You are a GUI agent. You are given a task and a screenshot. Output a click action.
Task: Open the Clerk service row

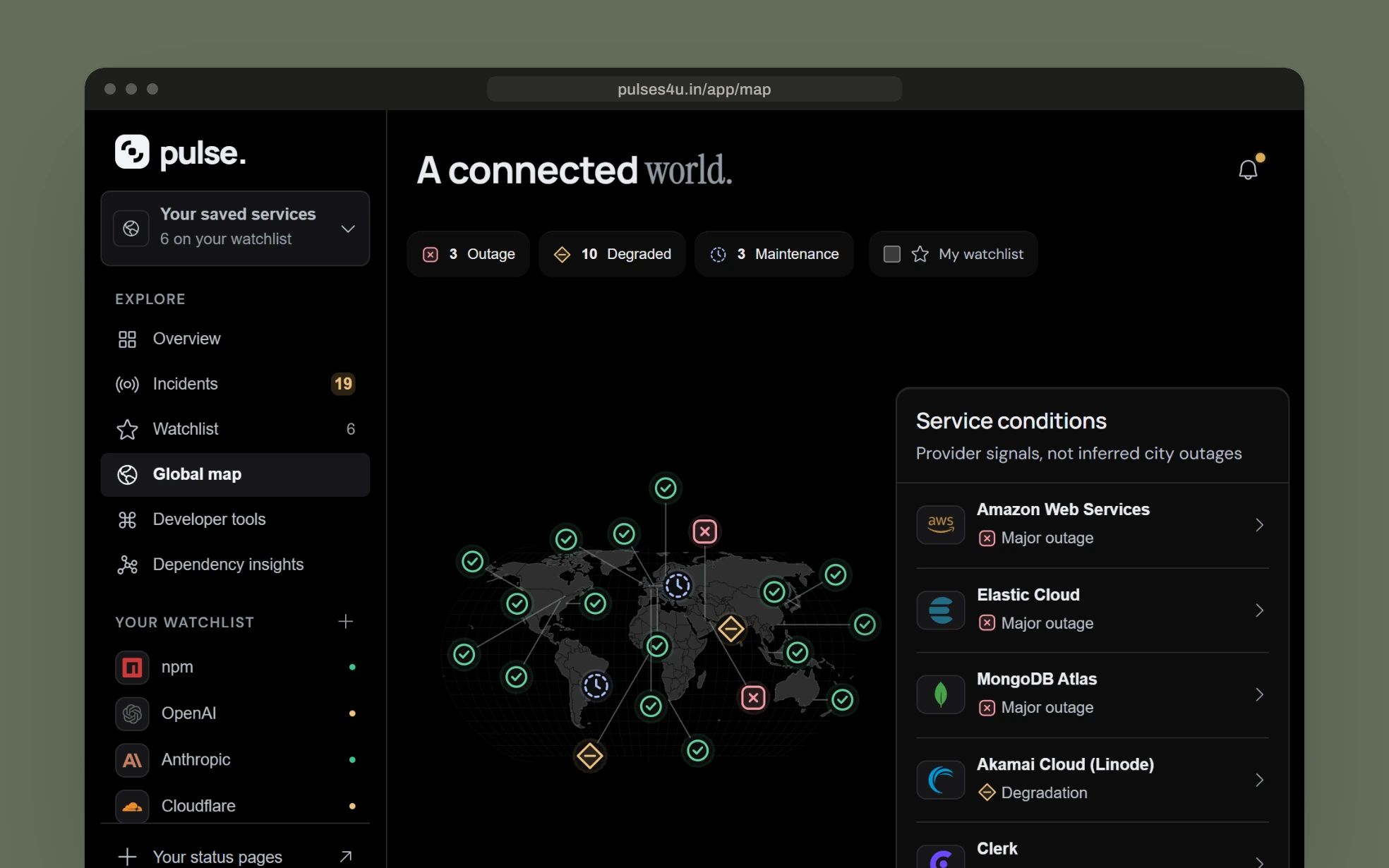(1092, 847)
